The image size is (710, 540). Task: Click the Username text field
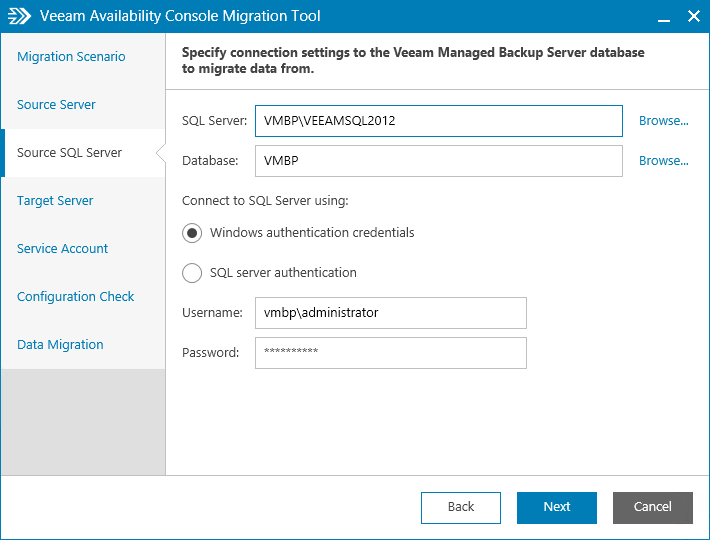[x=390, y=313]
